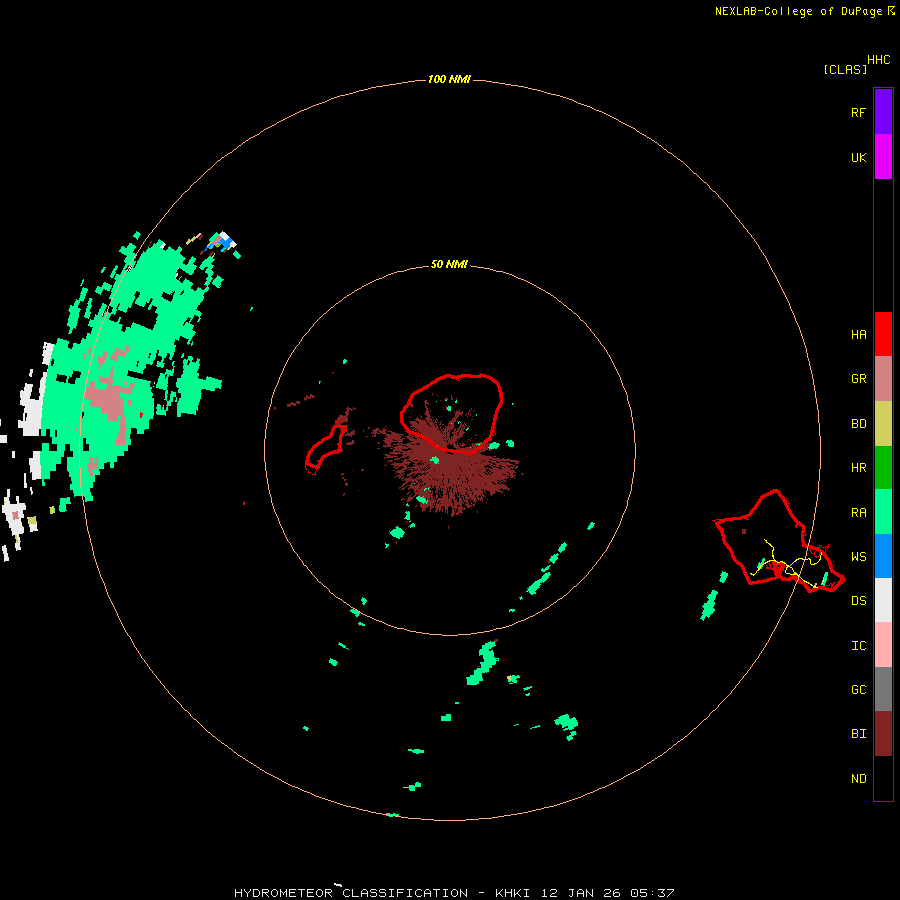Click the UK legend label
900x900 pixels.
coord(858,157)
